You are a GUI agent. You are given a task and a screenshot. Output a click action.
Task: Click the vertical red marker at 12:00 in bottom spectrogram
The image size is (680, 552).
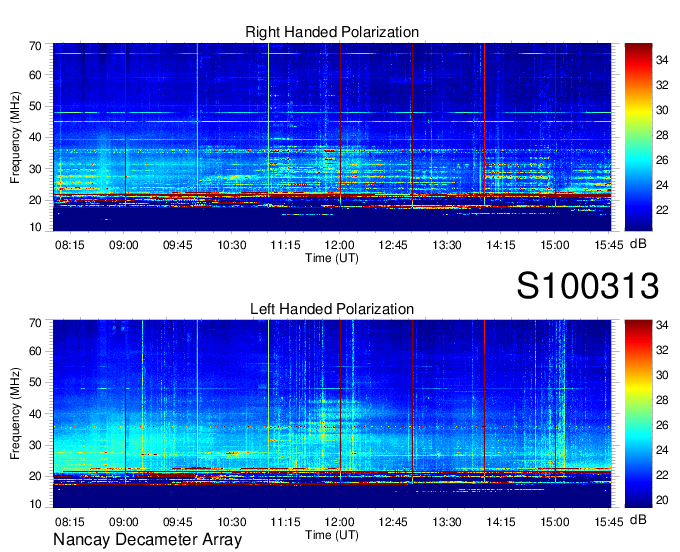340,401
